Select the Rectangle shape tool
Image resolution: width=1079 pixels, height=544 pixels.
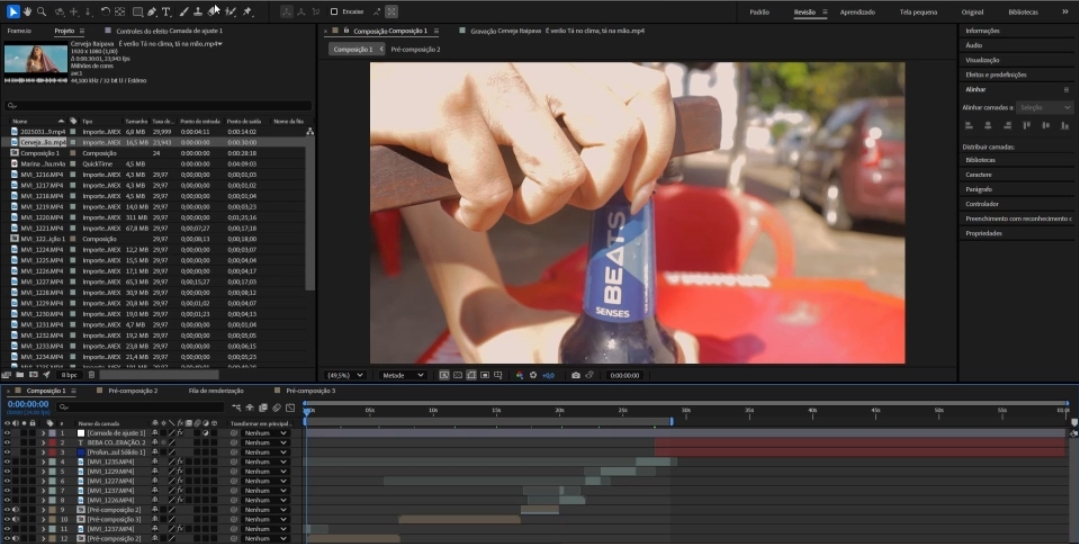(x=137, y=12)
